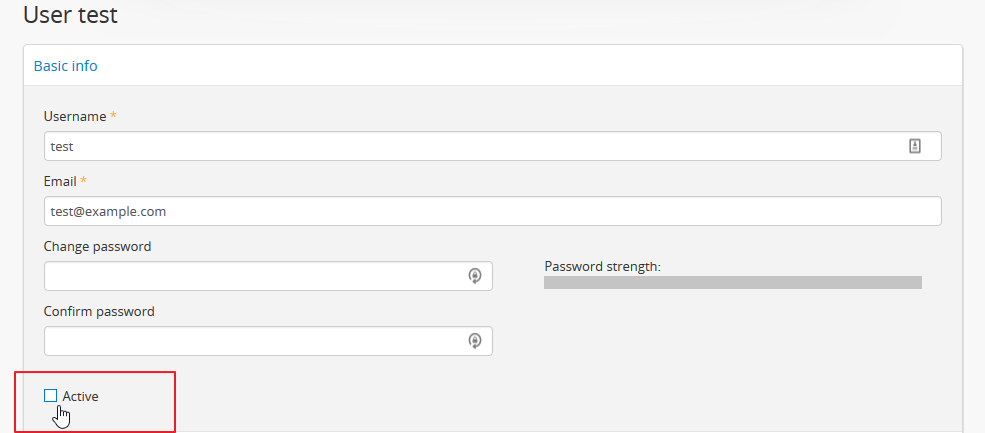Click the Password strength label text
Screen dimensions: 985x433
603,266
